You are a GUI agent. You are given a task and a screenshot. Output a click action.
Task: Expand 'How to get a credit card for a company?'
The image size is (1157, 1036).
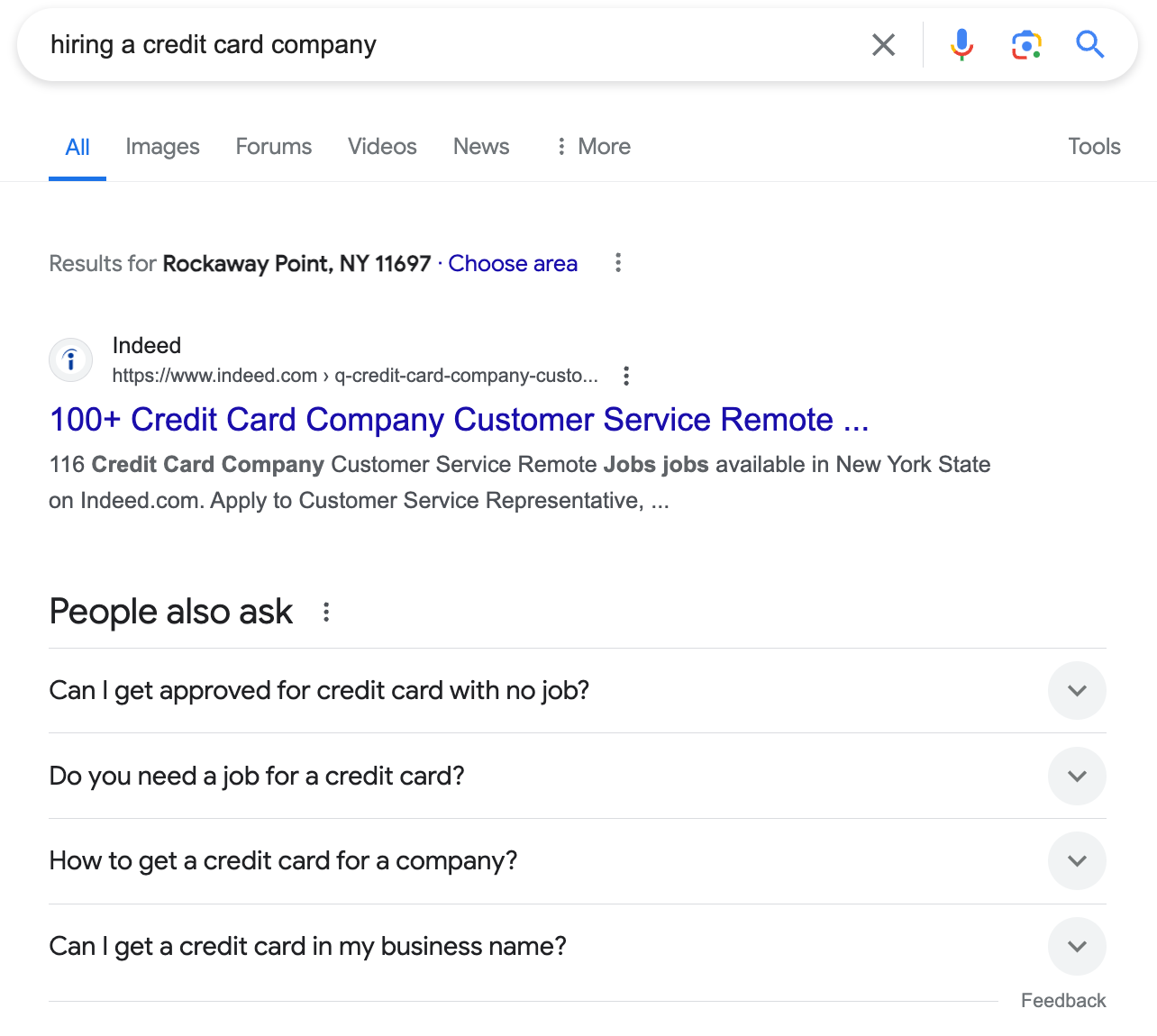(1077, 860)
